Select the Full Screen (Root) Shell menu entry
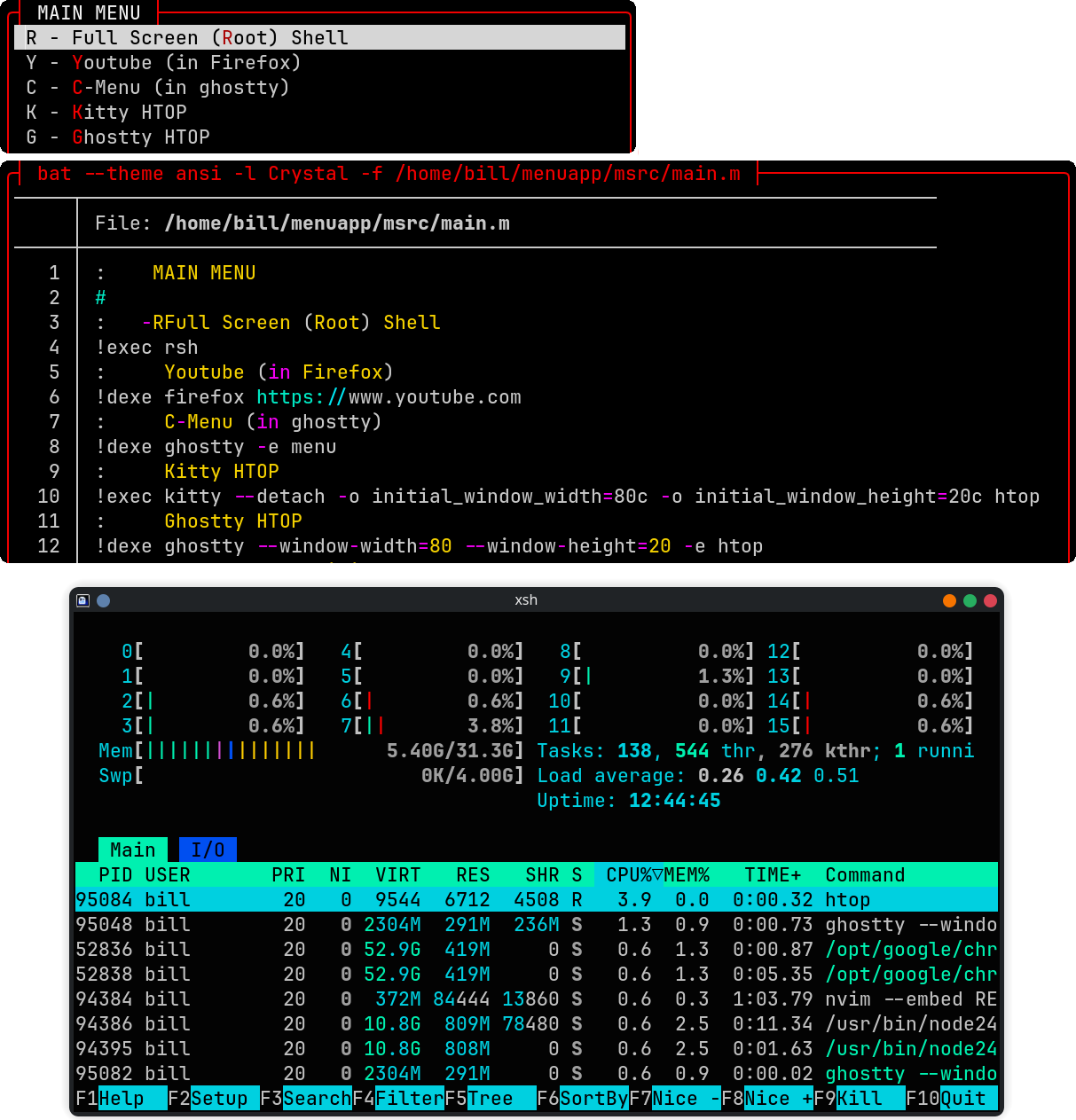Viewport: 1076px width, 1120px height. pyautogui.click(x=320, y=37)
